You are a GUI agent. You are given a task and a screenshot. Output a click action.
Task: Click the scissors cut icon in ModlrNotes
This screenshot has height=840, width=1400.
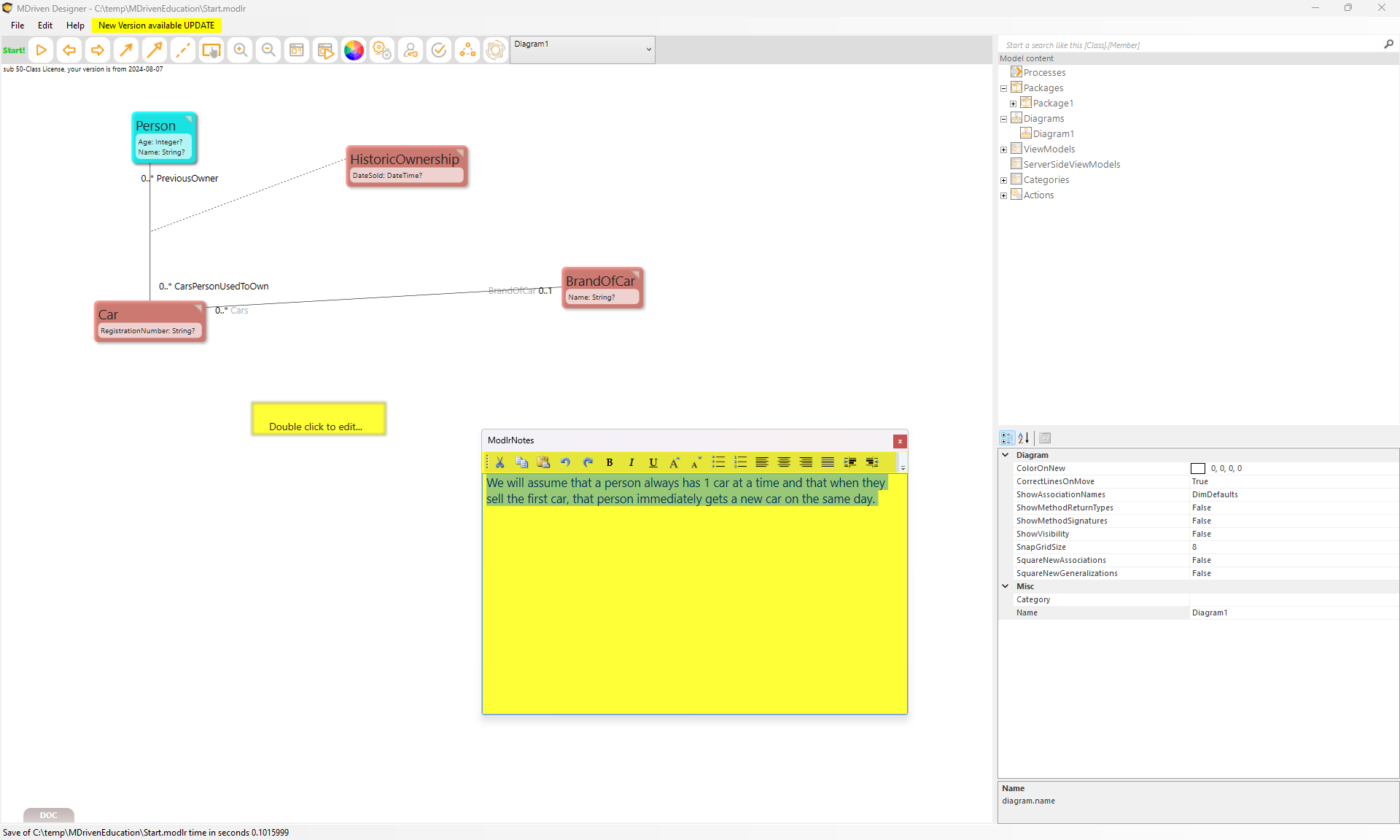500,462
